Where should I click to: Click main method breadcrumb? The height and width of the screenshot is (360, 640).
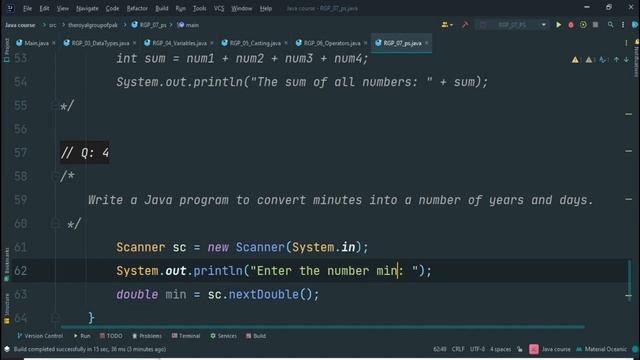(188, 25)
